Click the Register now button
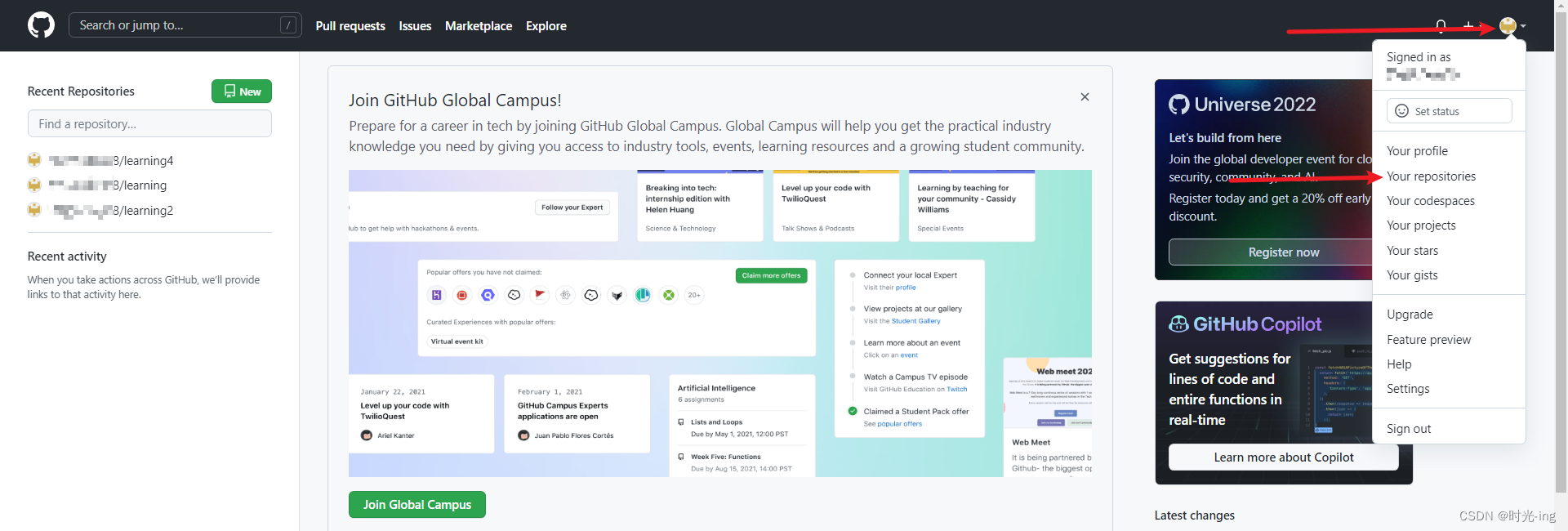 click(x=1284, y=252)
